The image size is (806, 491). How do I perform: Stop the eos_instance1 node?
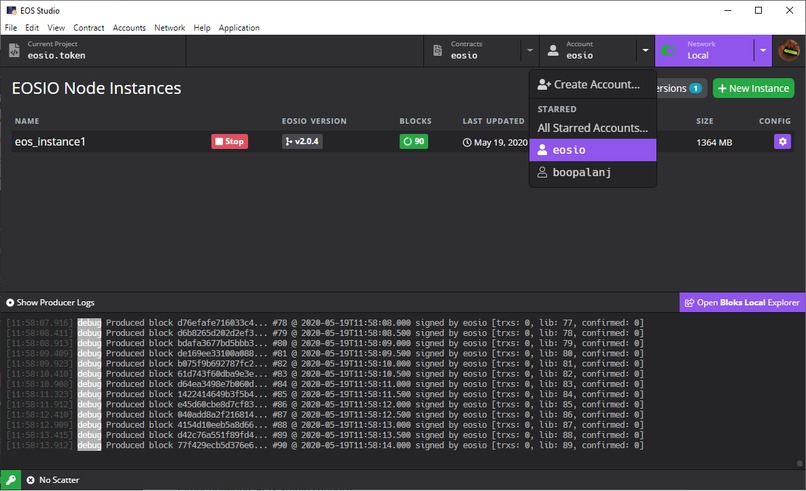tap(229, 141)
